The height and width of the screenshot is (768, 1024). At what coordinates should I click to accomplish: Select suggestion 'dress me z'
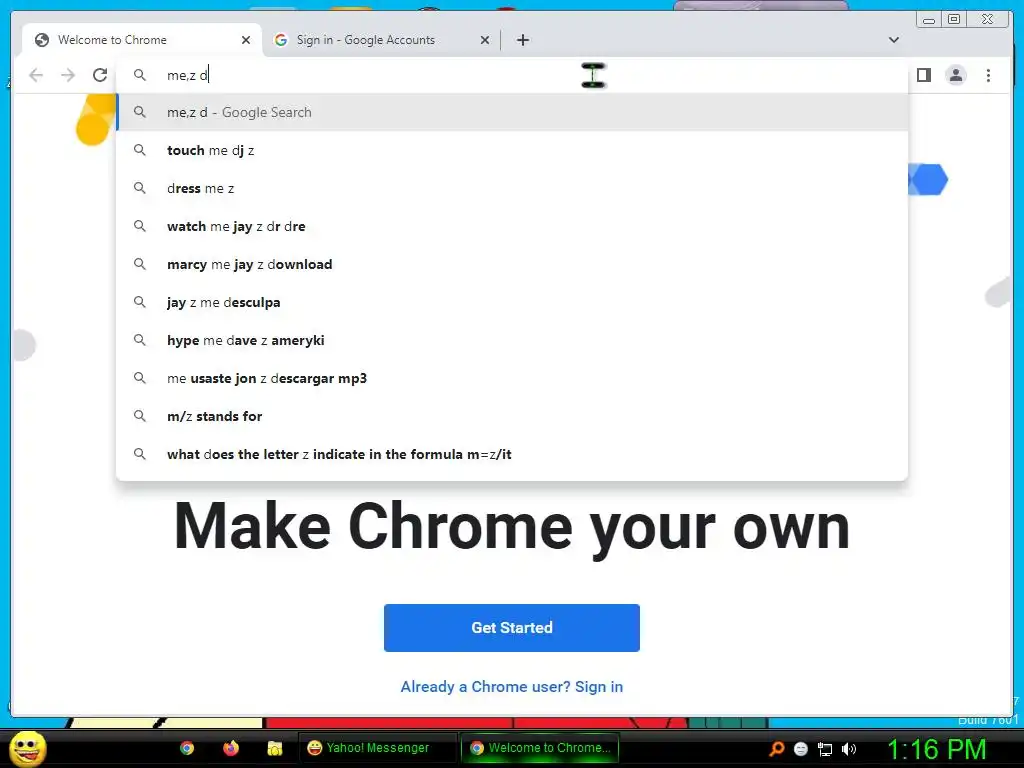tap(512, 188)
